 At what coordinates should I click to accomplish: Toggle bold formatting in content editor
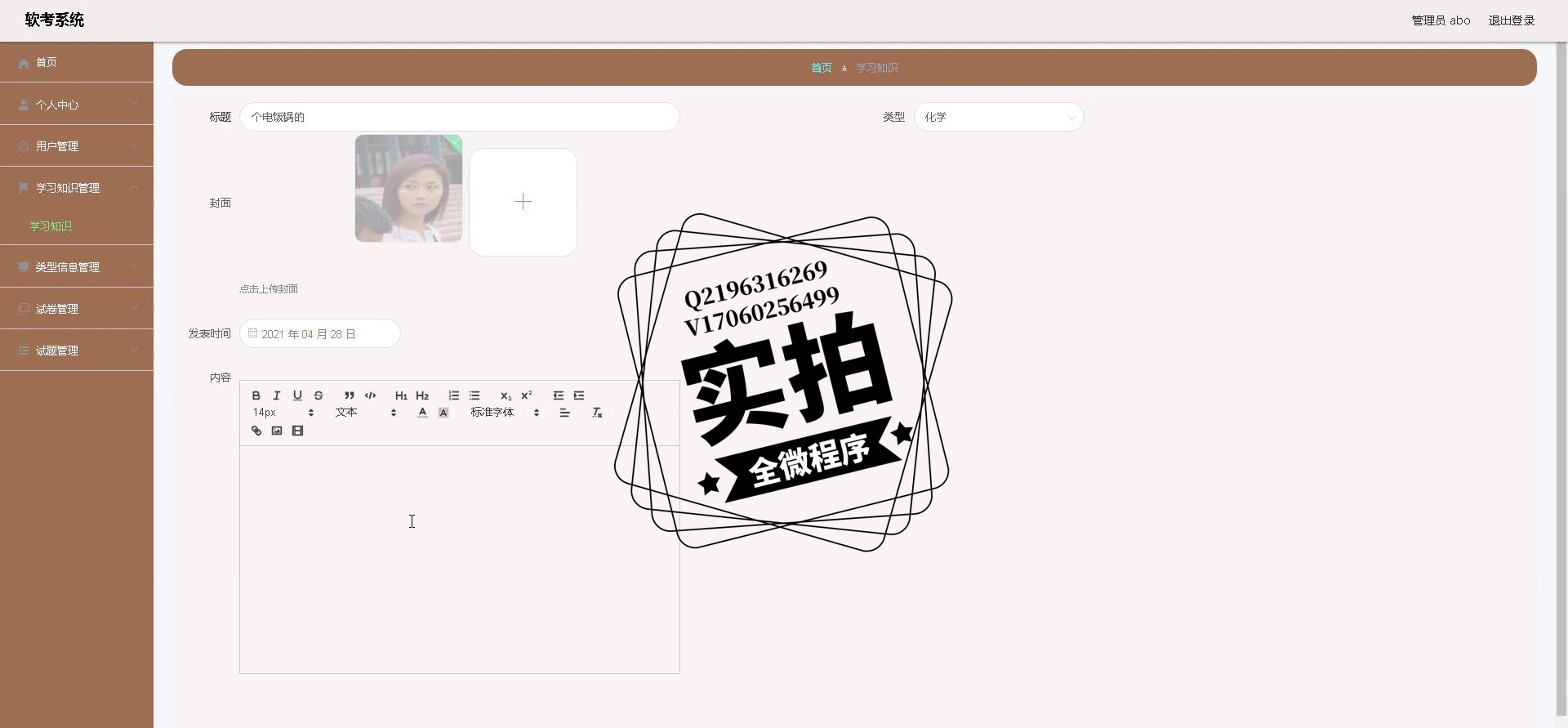click(x=256, y=395)
